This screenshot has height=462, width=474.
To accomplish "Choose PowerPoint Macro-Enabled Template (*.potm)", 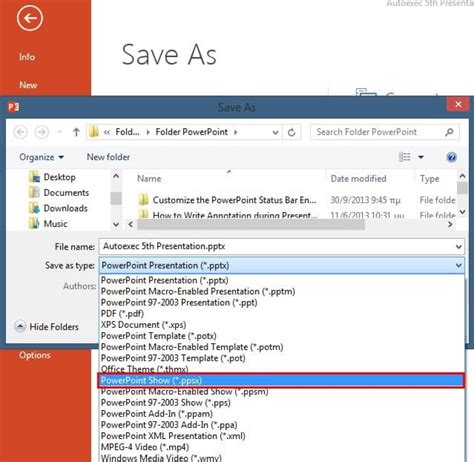I will tap(282, 347).
